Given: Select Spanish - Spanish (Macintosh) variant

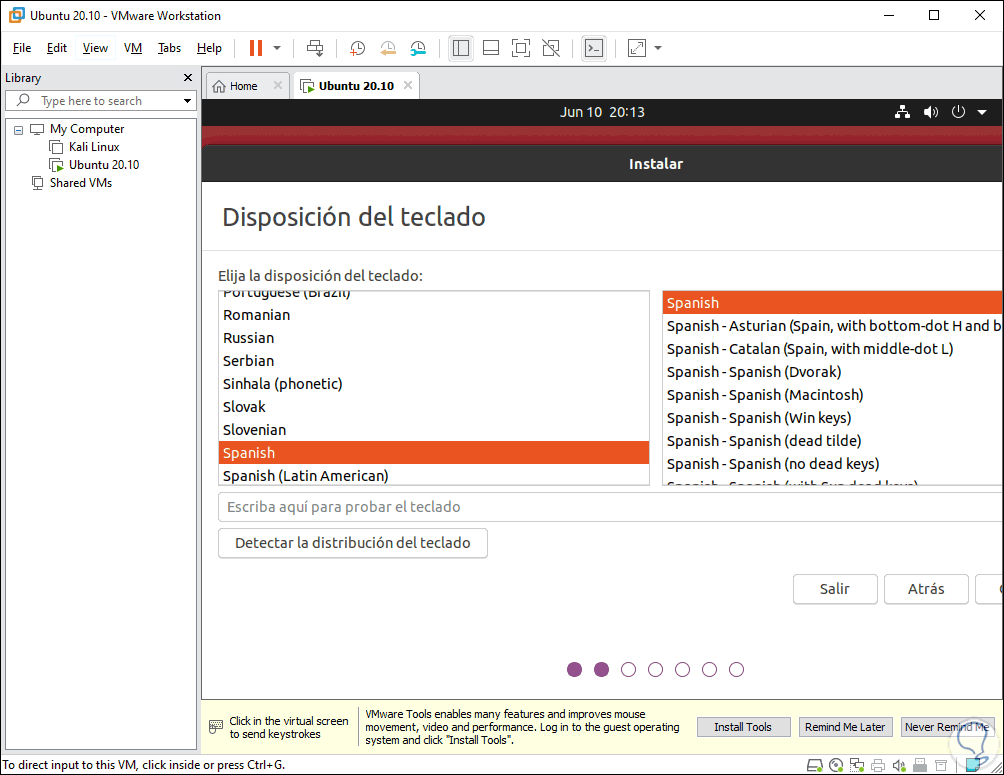Looking at the screenshot, I should tap(832, 395).
